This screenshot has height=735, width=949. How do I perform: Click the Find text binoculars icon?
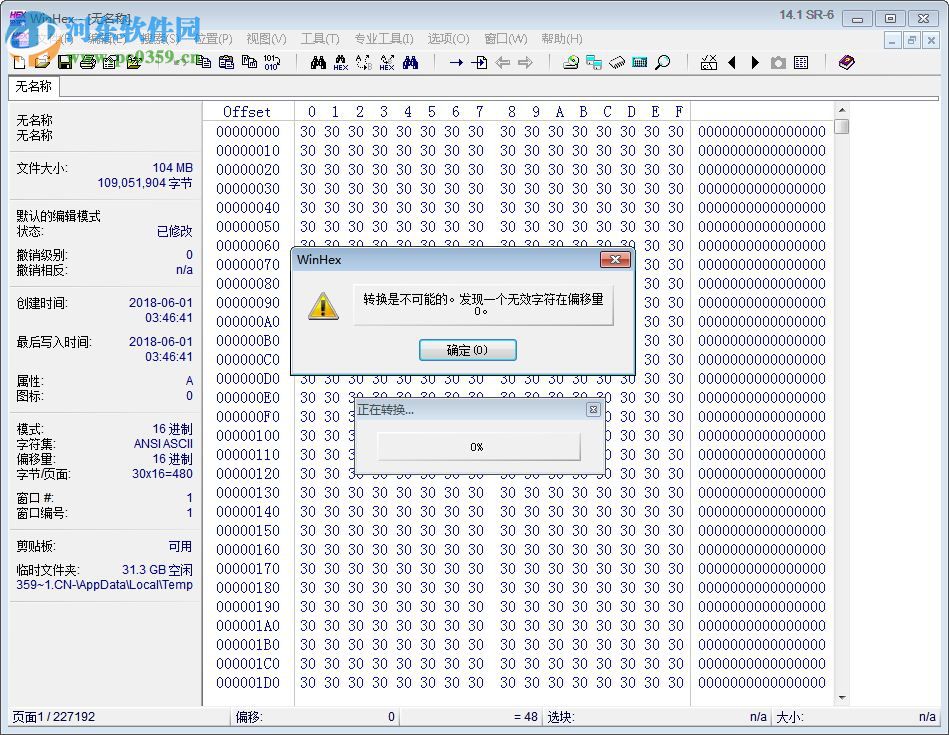tap(318, 62)
